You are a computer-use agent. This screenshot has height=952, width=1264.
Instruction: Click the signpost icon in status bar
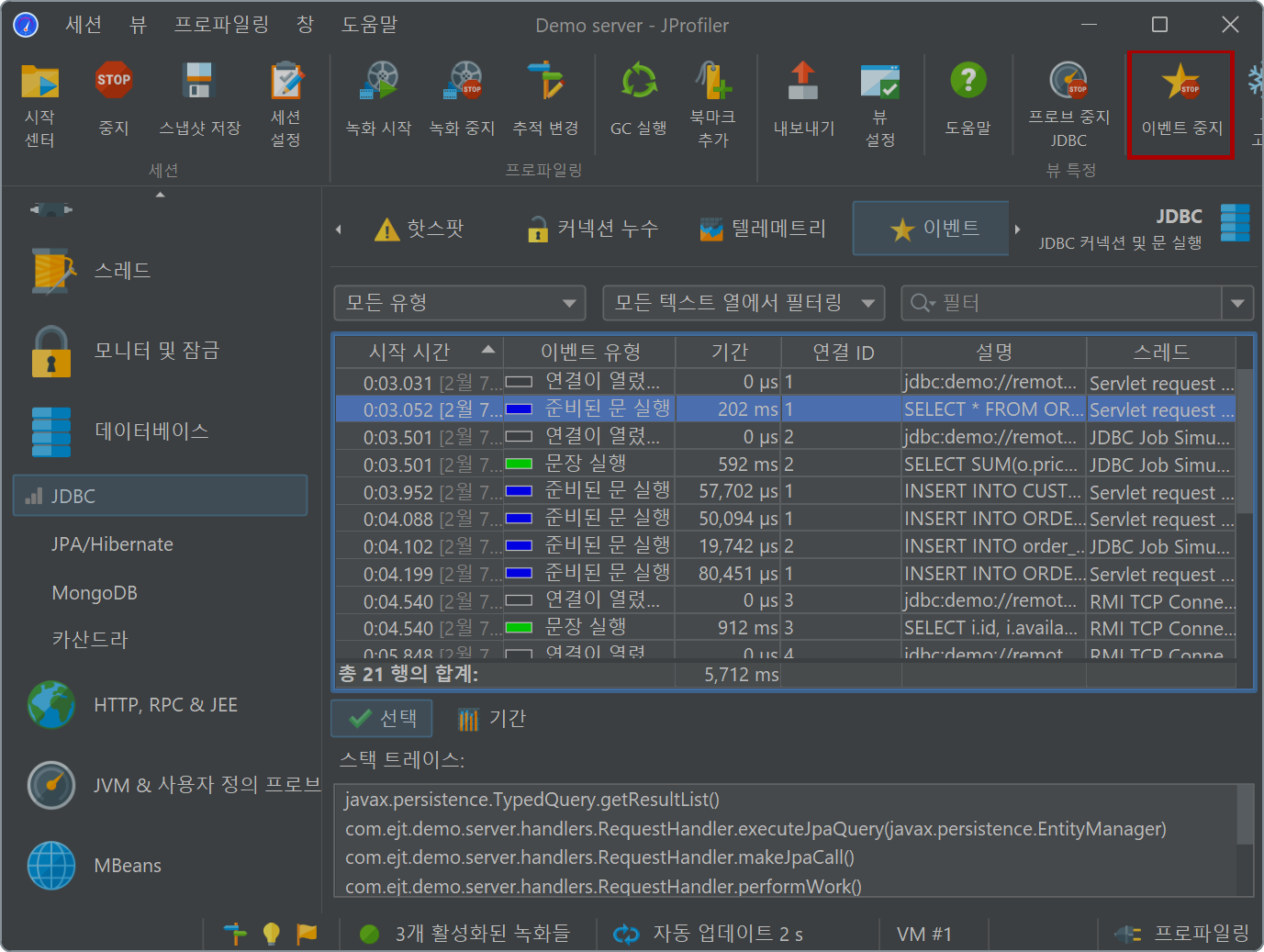click(235, 934)
